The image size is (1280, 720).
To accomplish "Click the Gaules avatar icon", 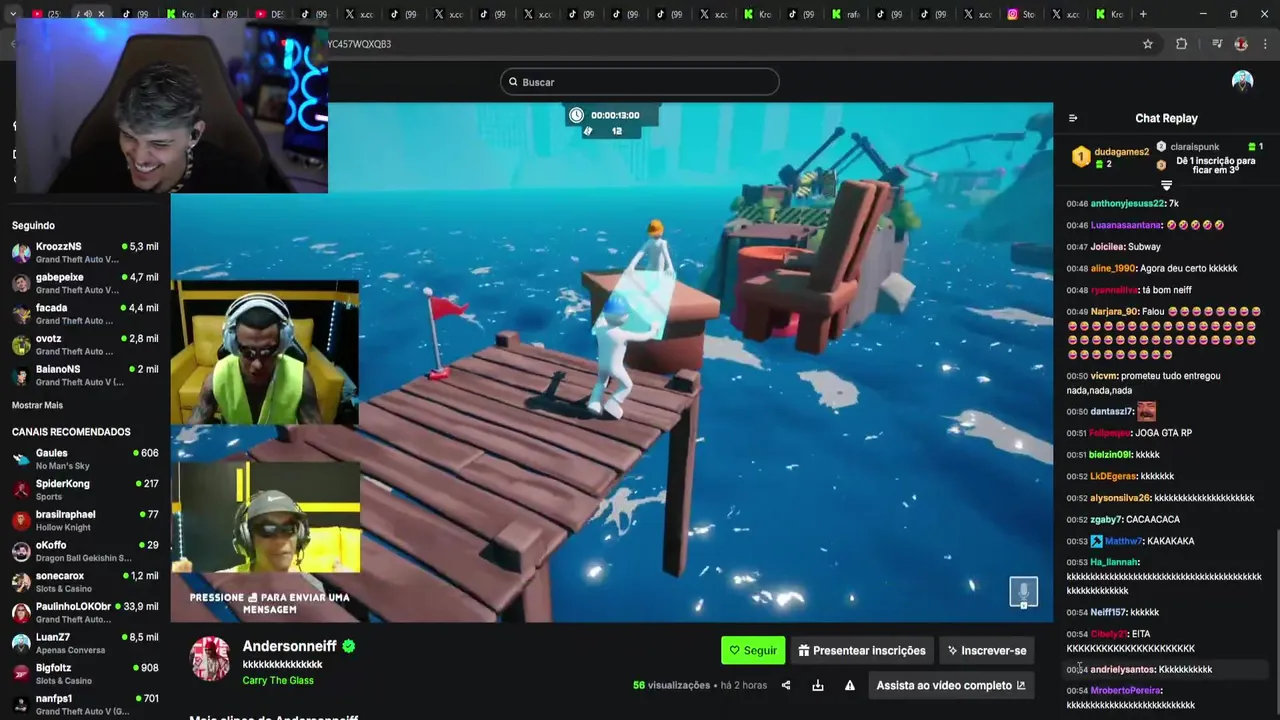I will click(x=21, y=459).
